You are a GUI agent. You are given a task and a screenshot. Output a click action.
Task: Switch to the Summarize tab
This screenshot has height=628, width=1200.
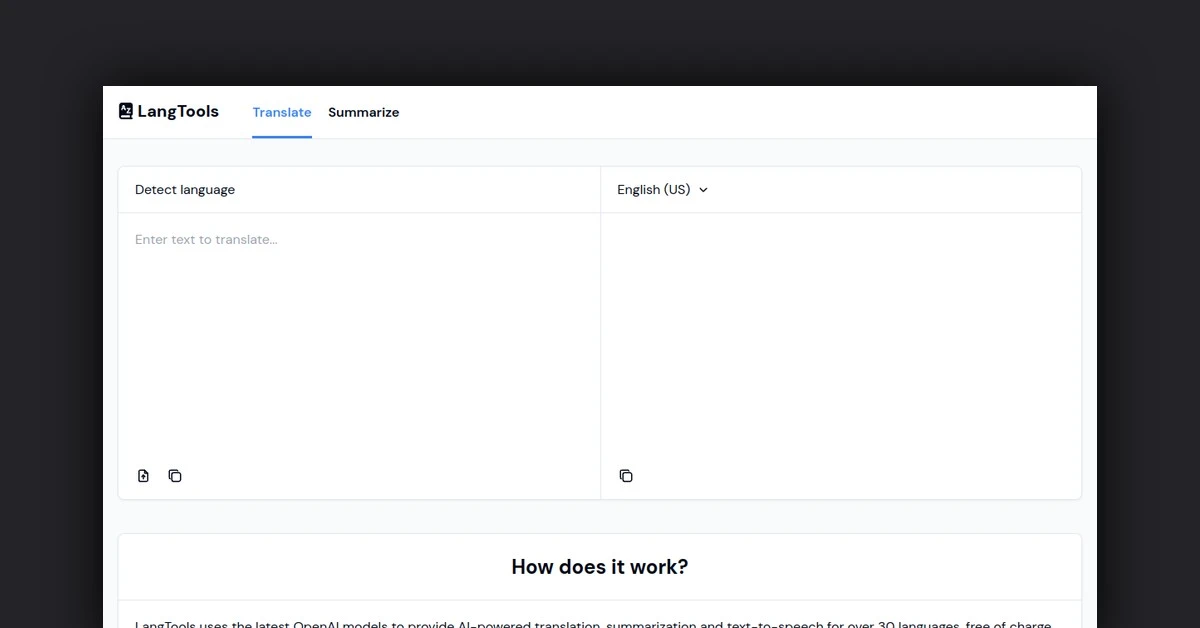(x=363, y=112)
